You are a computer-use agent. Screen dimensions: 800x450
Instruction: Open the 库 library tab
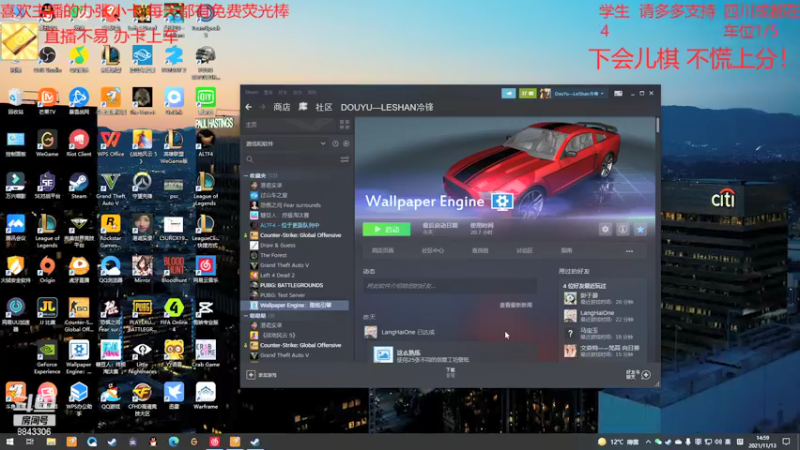click(303, 107)
